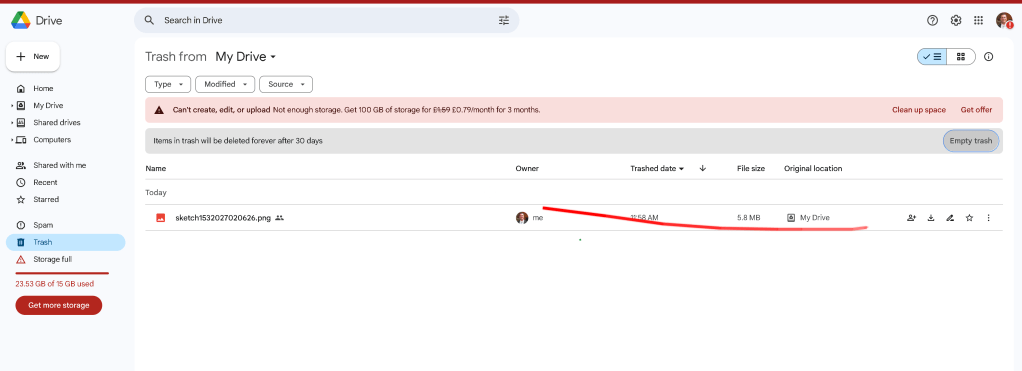Click Get more storage button
1022x371 pixels.
point(59,305)
